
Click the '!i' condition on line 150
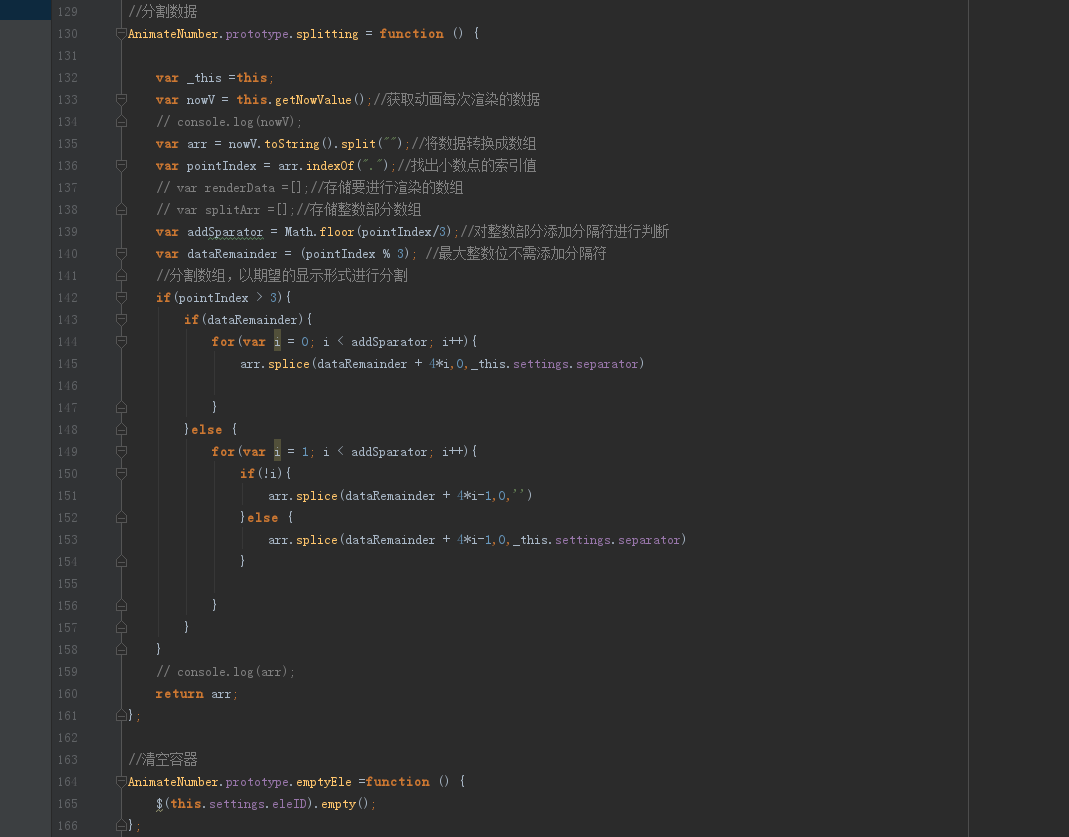click(x=270, y=474)
